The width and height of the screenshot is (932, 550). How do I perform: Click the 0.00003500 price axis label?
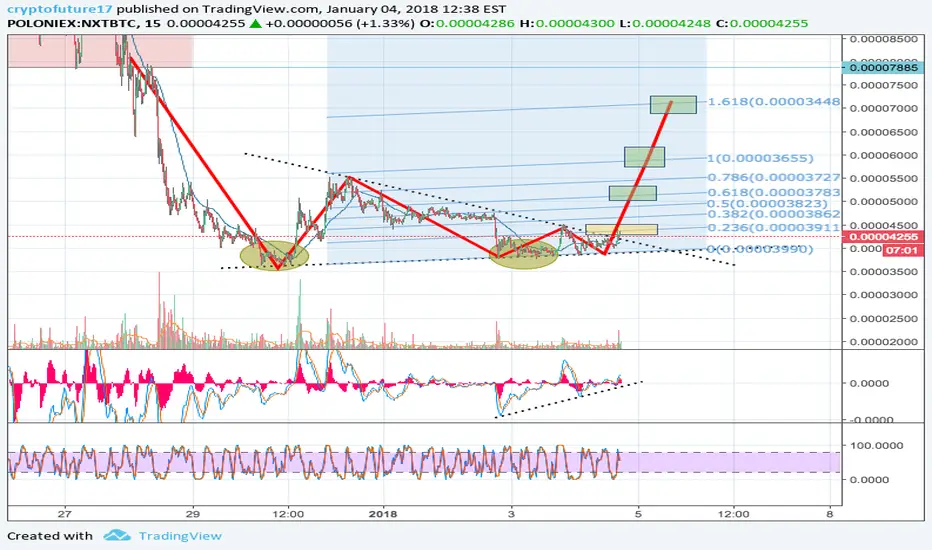[883, 272]
